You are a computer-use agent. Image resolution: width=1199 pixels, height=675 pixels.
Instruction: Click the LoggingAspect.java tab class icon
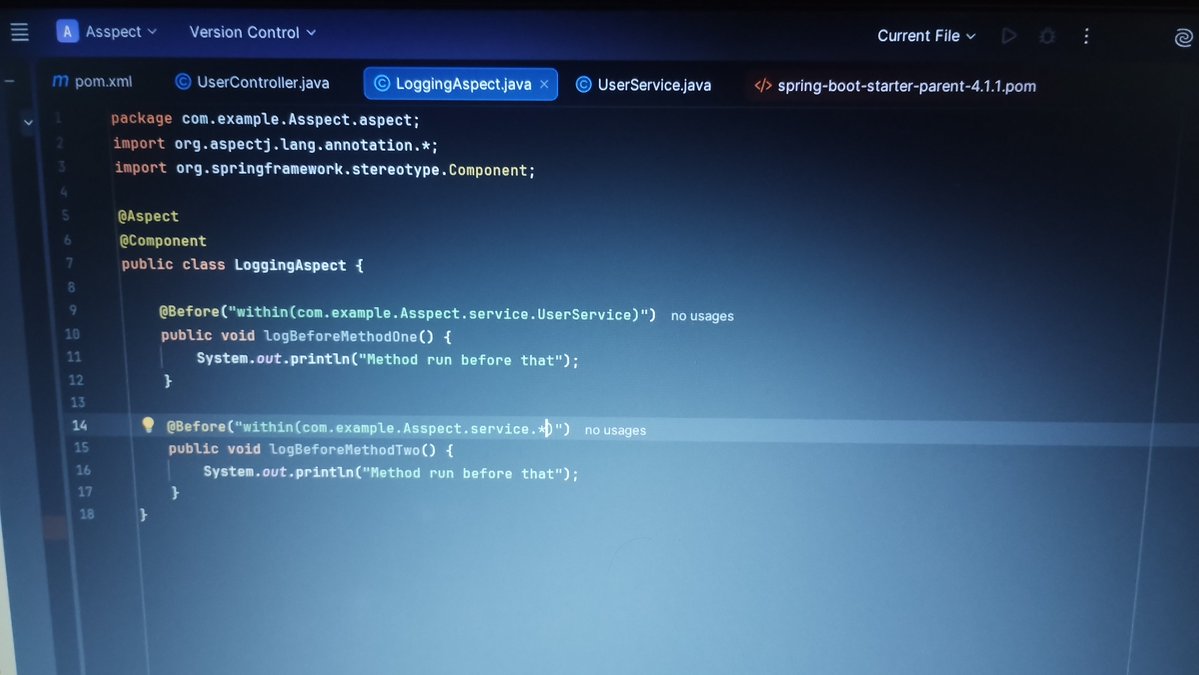(382, 83)
